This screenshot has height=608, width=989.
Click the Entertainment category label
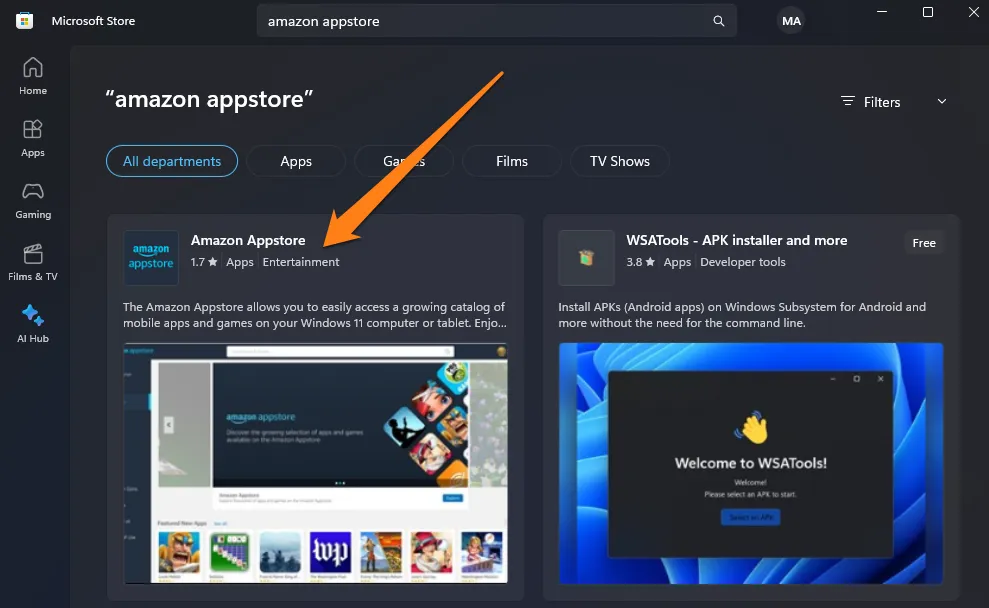pyautogui.click(x=301, y=262)
